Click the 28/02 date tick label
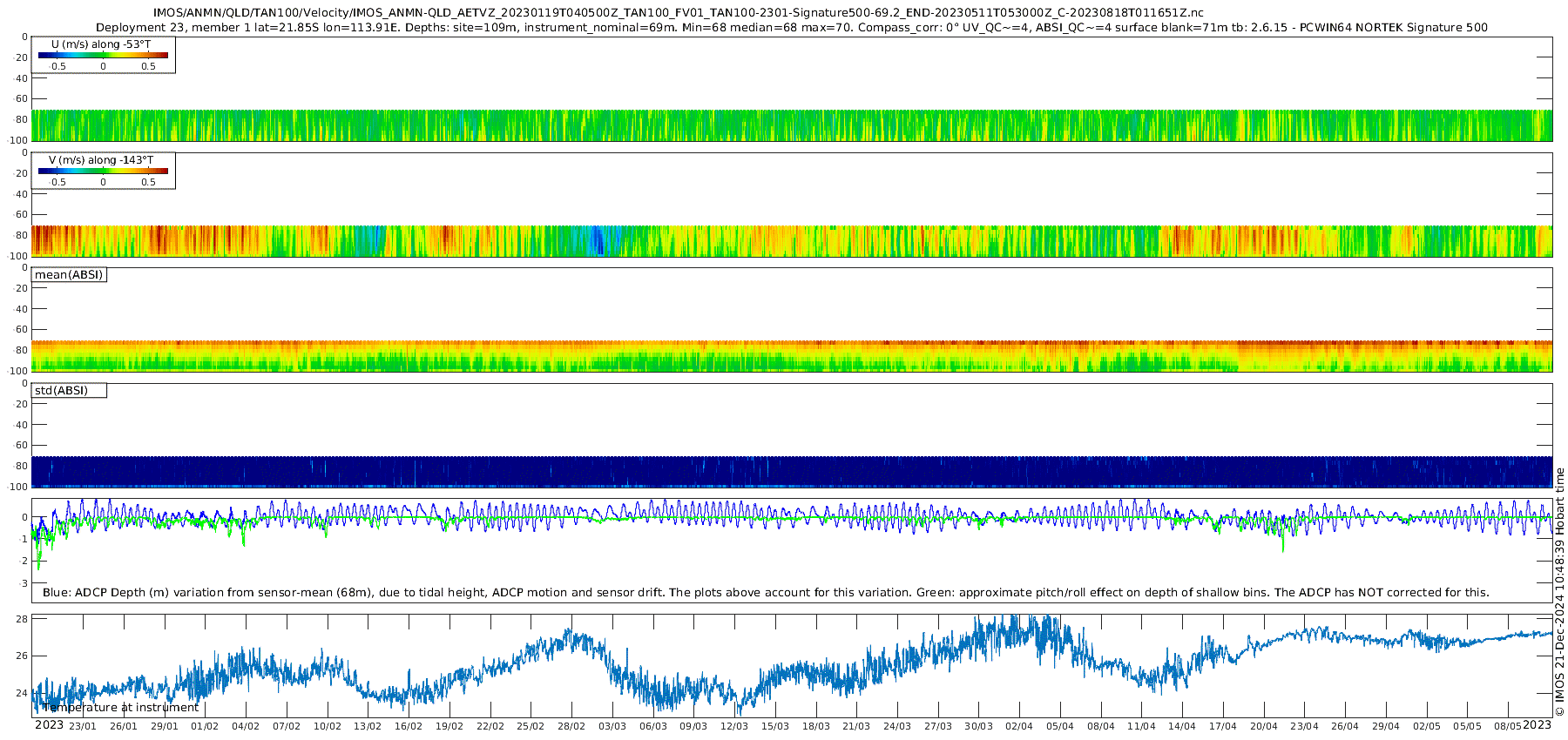 click(x=571, y=726)
